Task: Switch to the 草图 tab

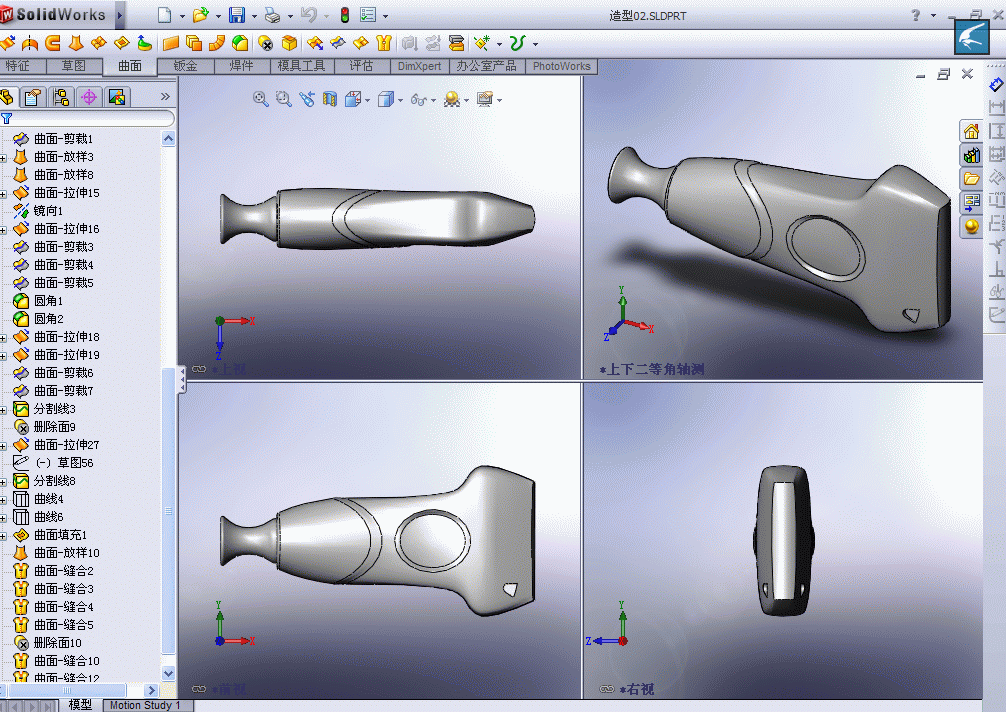Action: (74, 65)
